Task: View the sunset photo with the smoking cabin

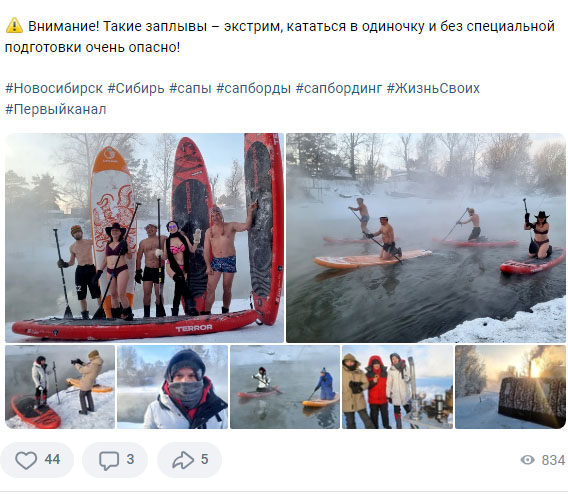Action: click(x=510, y=387)
